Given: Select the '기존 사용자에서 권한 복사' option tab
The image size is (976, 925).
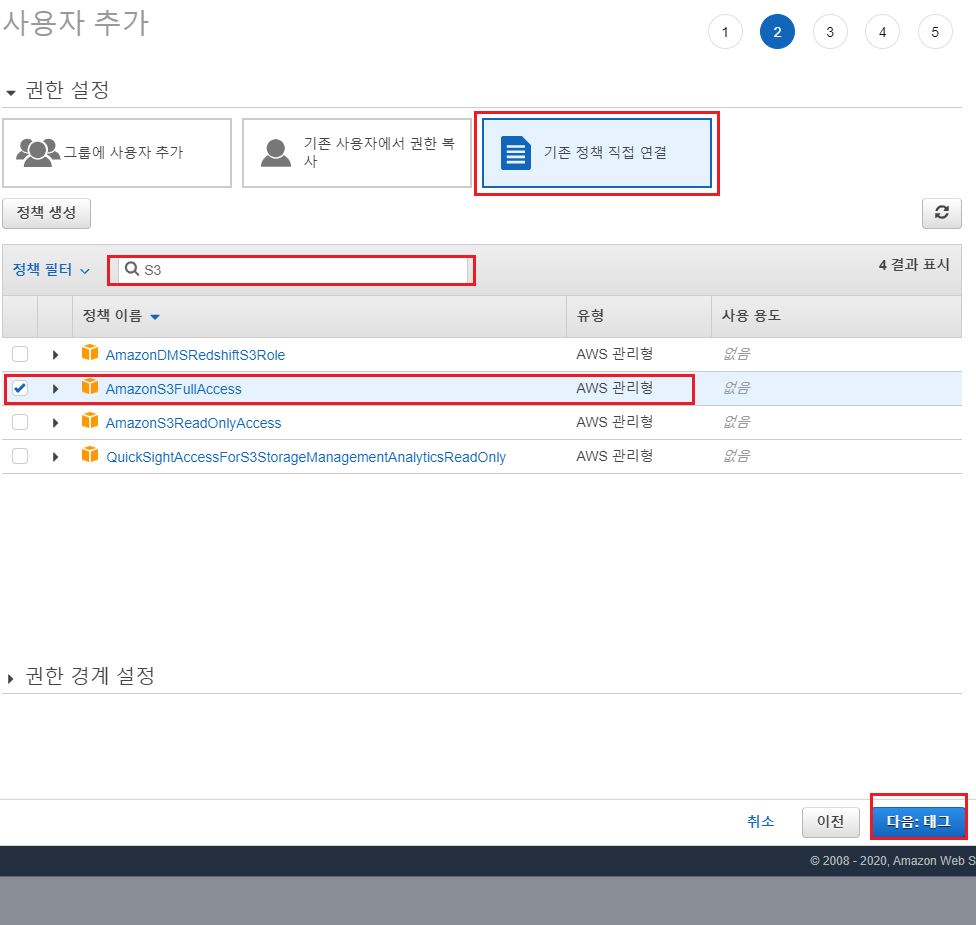Looking at the screenshot, I should 357,153.
